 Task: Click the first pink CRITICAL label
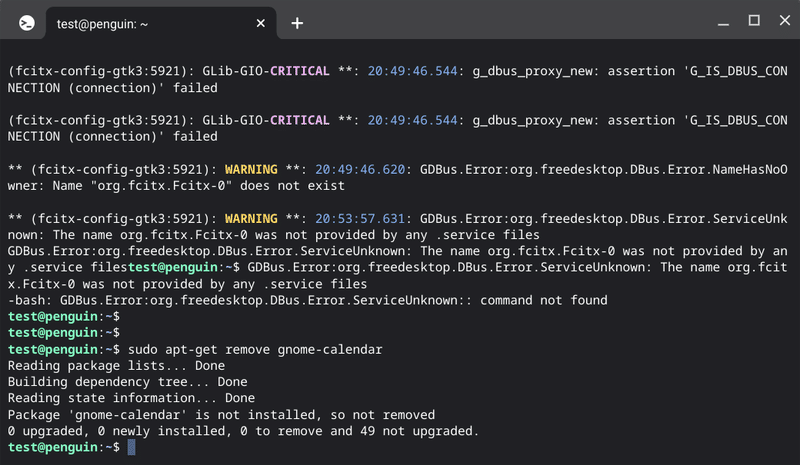pyautogui.click(x=299, y=71)
